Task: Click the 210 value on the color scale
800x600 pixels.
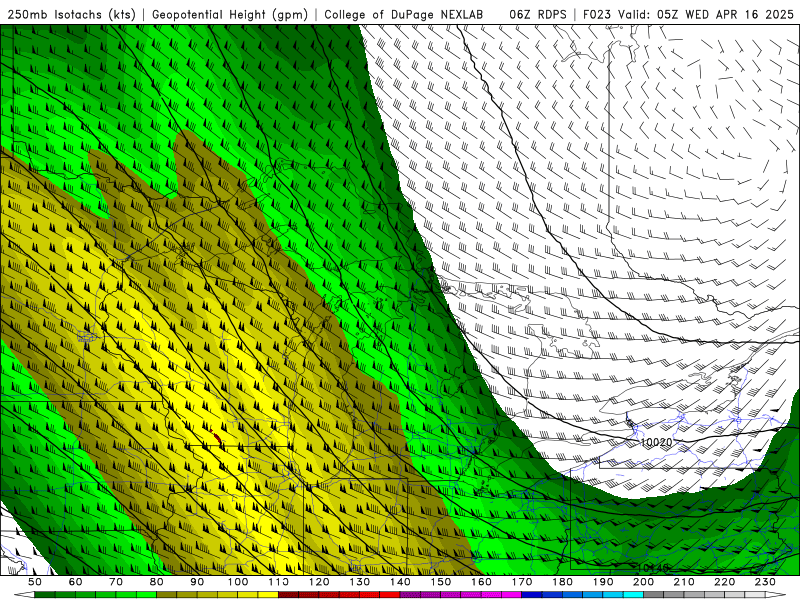Action: tap(684, 582)
